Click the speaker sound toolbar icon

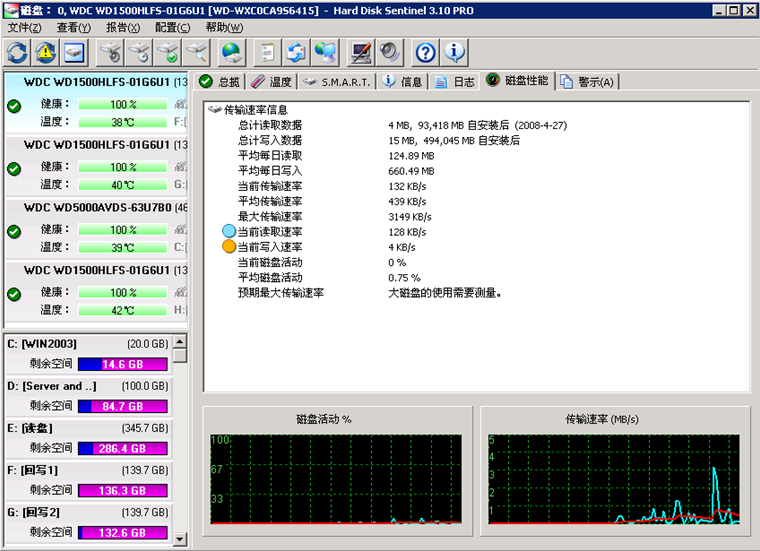(x=390, y=52)
